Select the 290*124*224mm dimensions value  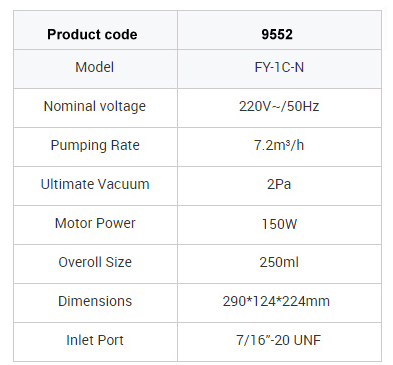[x=276, y=302]
